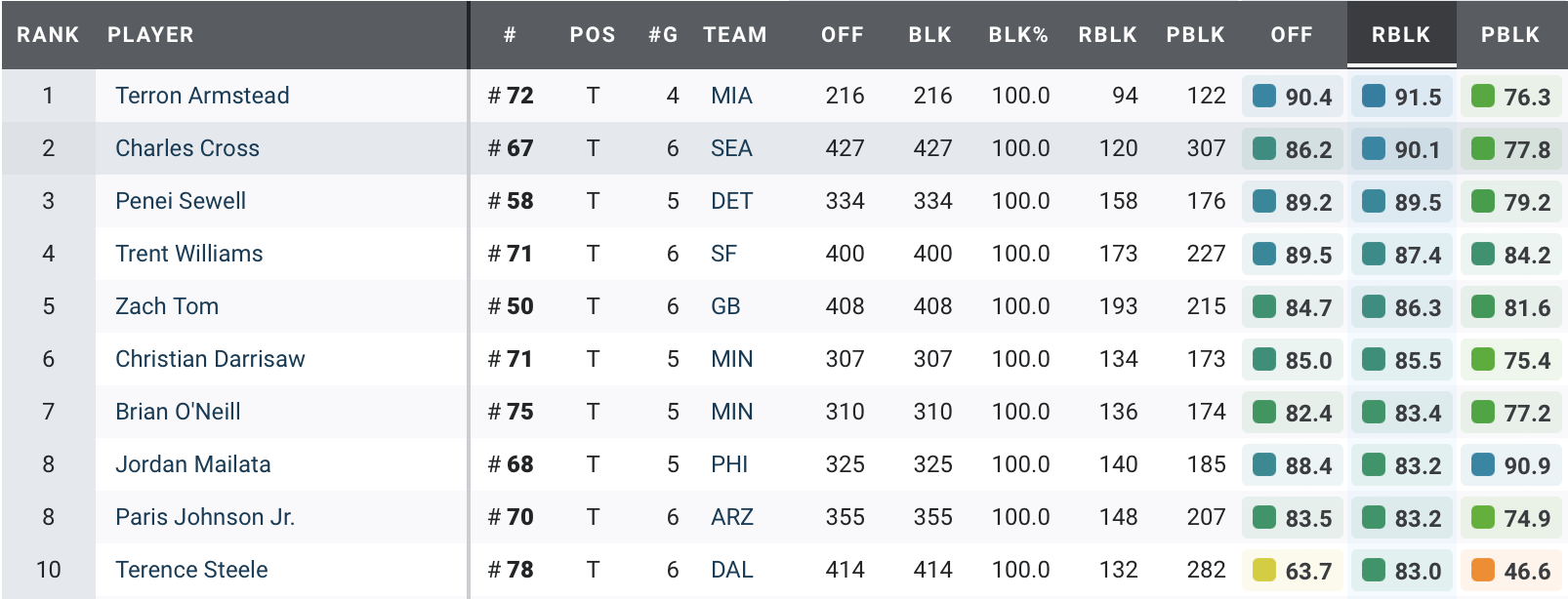Viewport: 1568px width, 599px height.
Task: Sort by the PBLK grade column header
Action: click(1509, 35)
